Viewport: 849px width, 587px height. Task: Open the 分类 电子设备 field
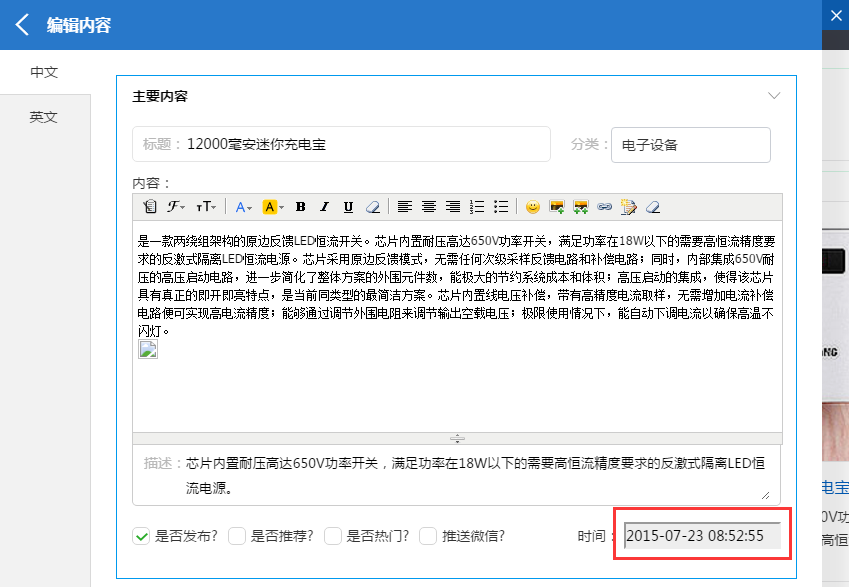(x=690, y=145)
